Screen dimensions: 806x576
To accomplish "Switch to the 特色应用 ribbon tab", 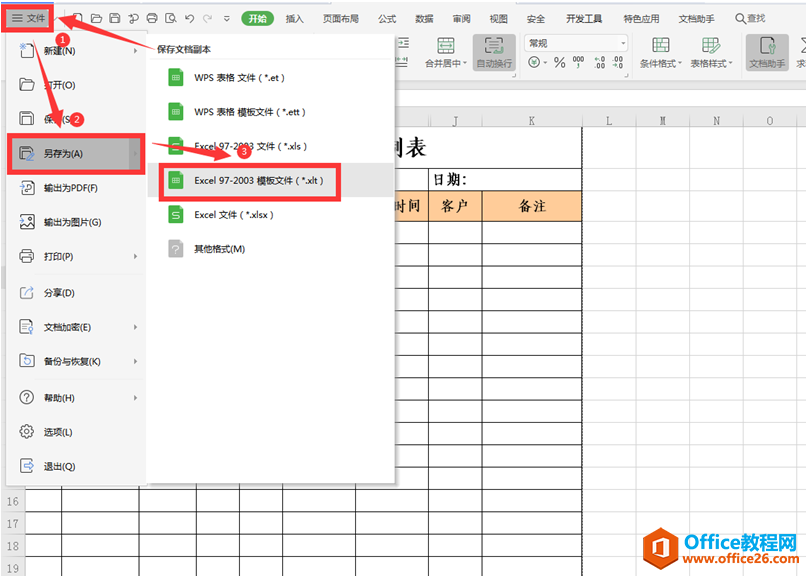I will (x=641, y=18).
